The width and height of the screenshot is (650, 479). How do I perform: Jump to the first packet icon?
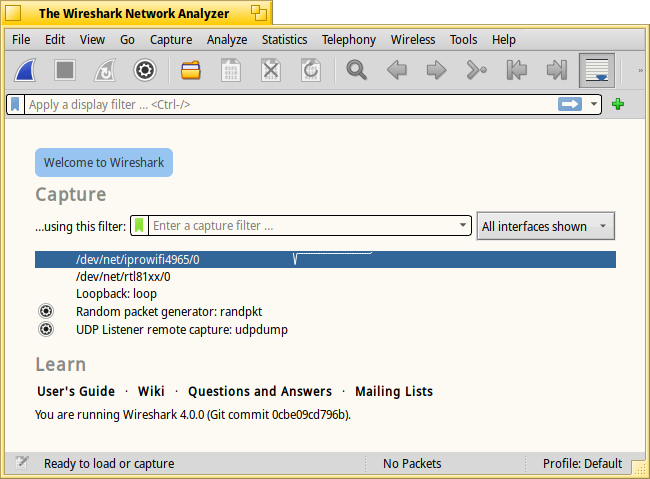tap(517, 70)
